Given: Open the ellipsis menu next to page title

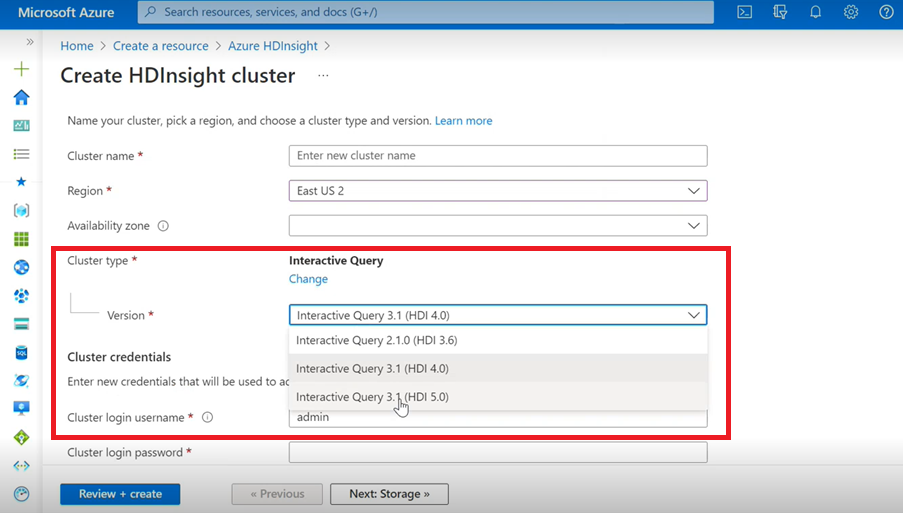Looking at the screenshot, I should (x=323, y=75).
